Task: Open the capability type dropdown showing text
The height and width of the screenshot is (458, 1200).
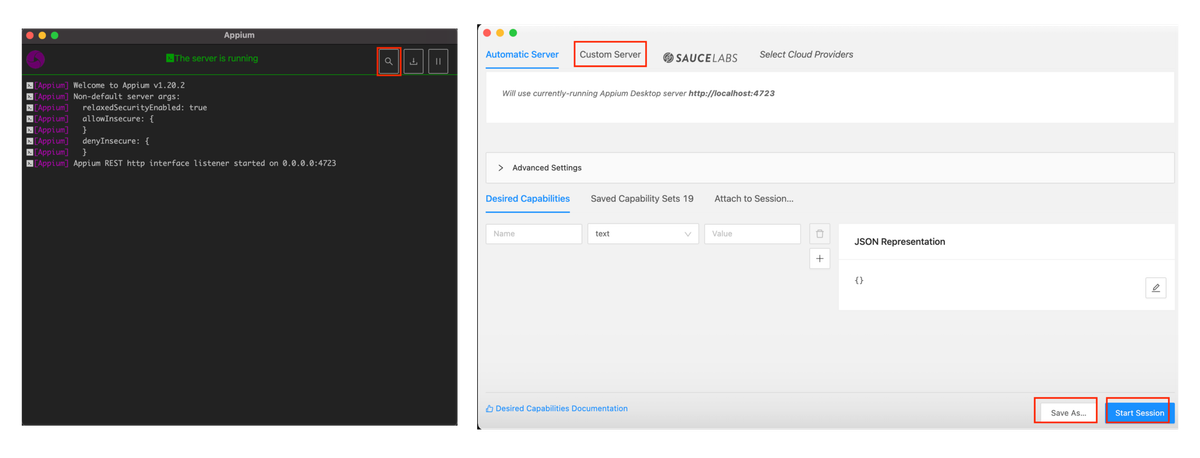Action: 643,234
